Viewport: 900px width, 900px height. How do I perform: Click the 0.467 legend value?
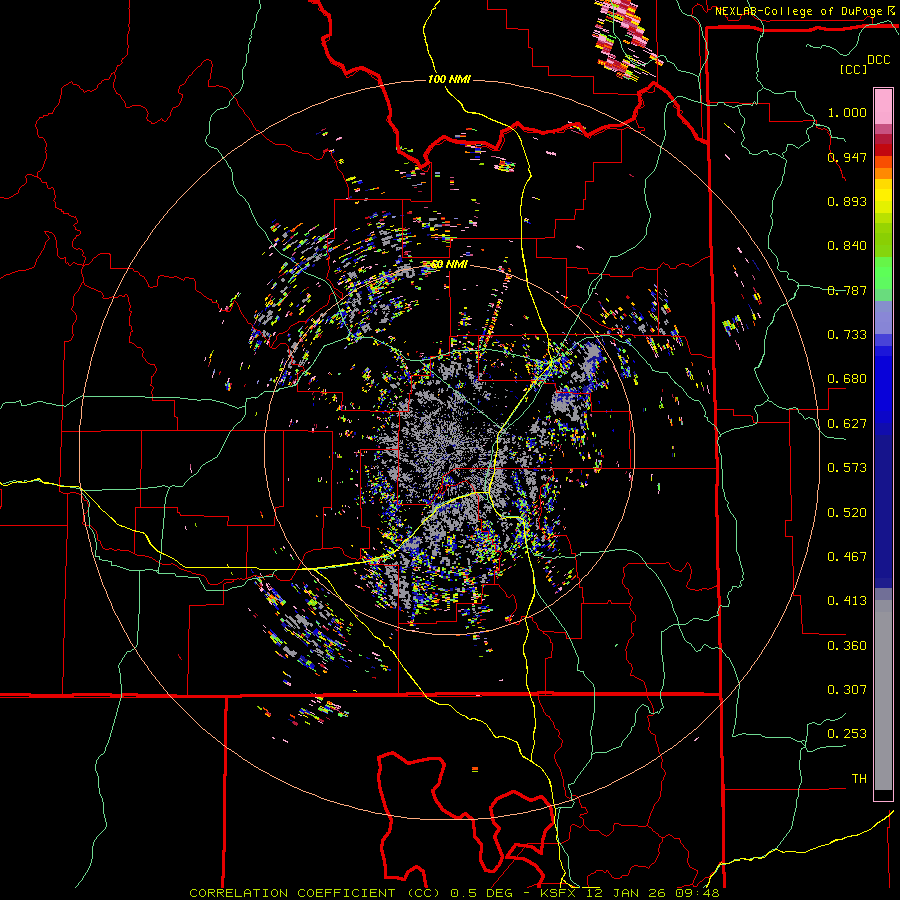click(x=847, y=557)
